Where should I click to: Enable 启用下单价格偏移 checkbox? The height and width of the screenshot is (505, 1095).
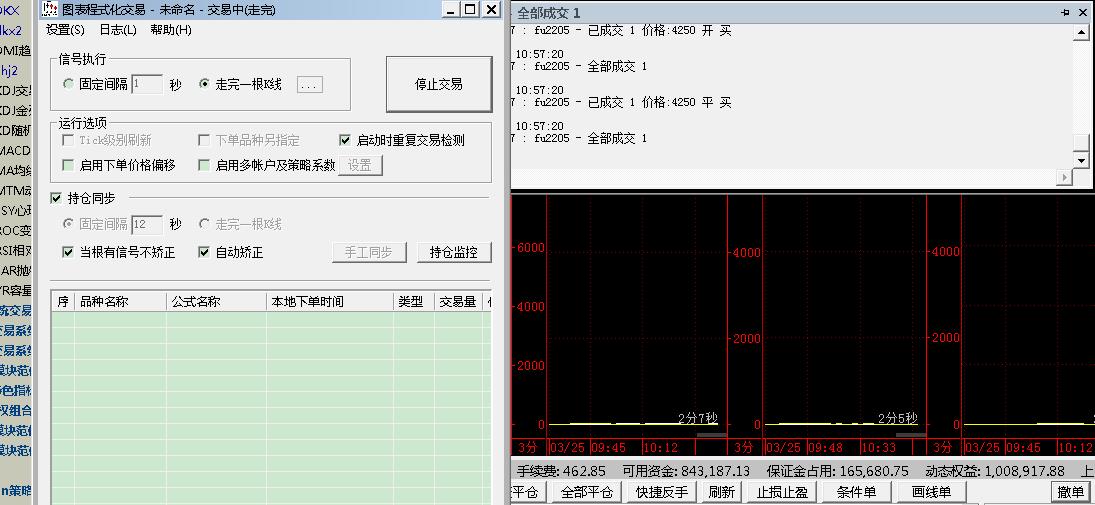point(68,166)
